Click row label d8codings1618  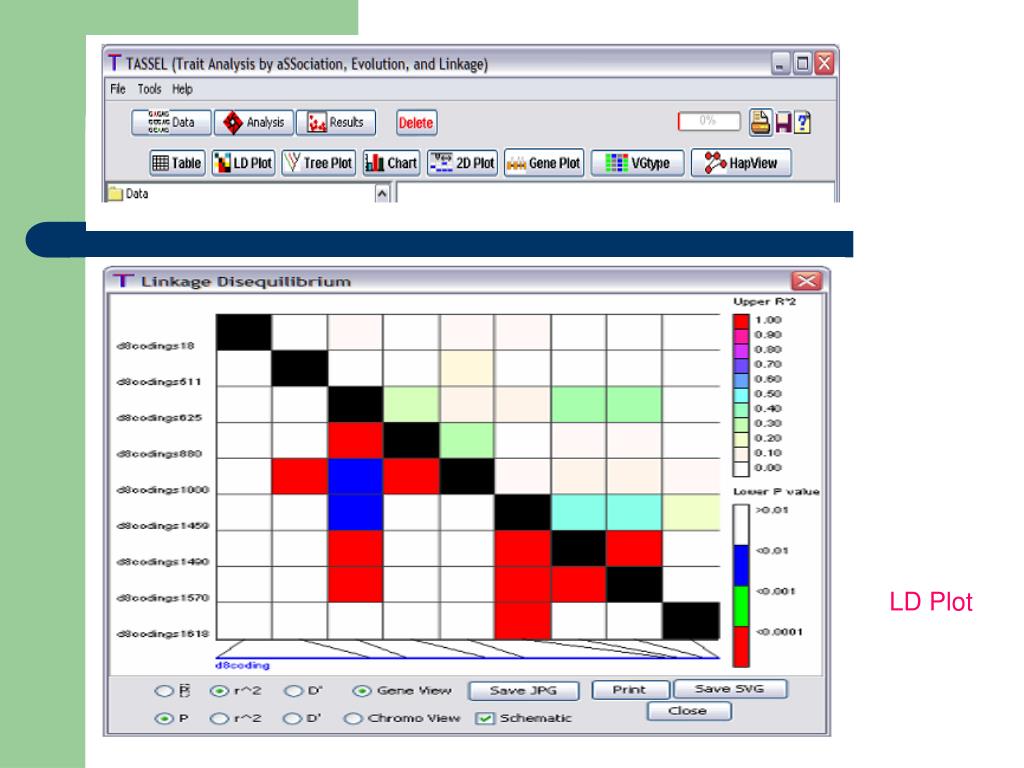(x=163, y=633)
